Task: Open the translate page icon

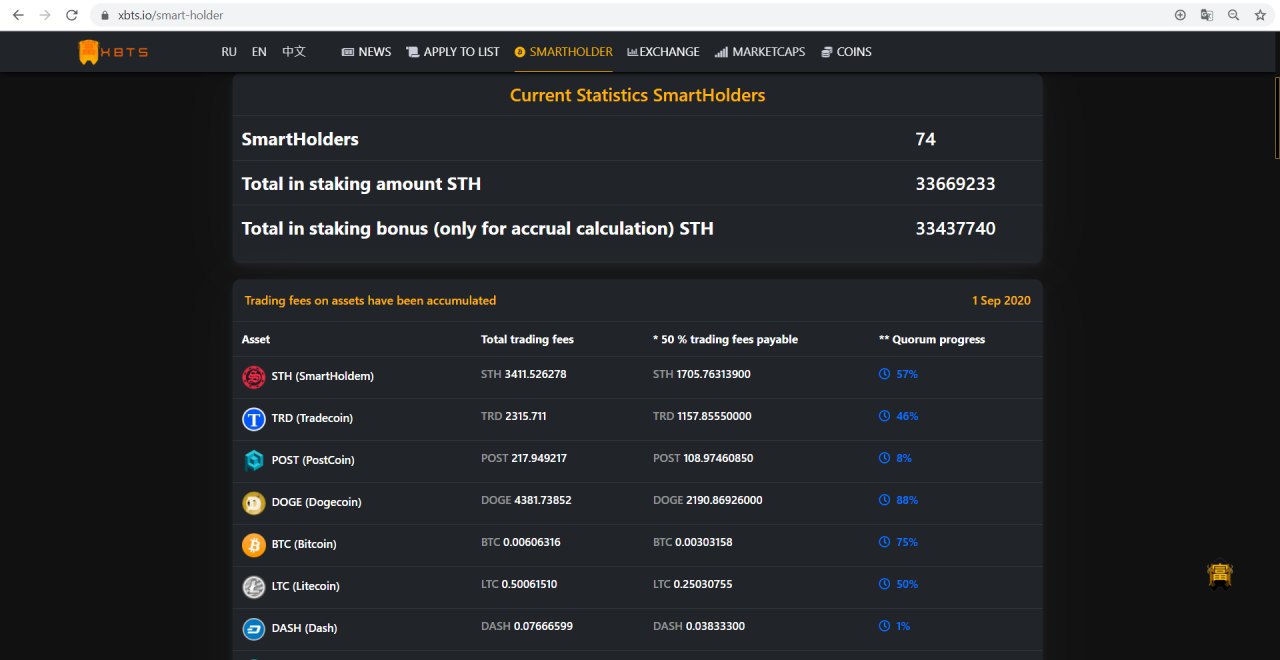Action: click(x=1207, y=15)
